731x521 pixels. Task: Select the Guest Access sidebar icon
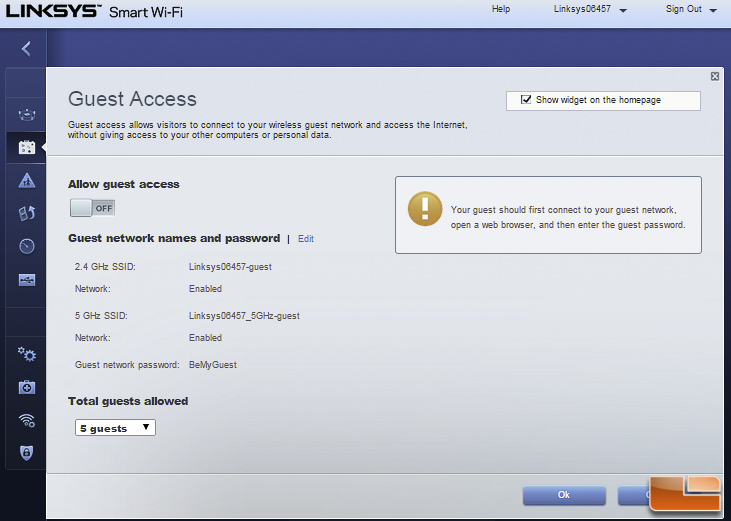pyautogui.click(x=27, y=147)
